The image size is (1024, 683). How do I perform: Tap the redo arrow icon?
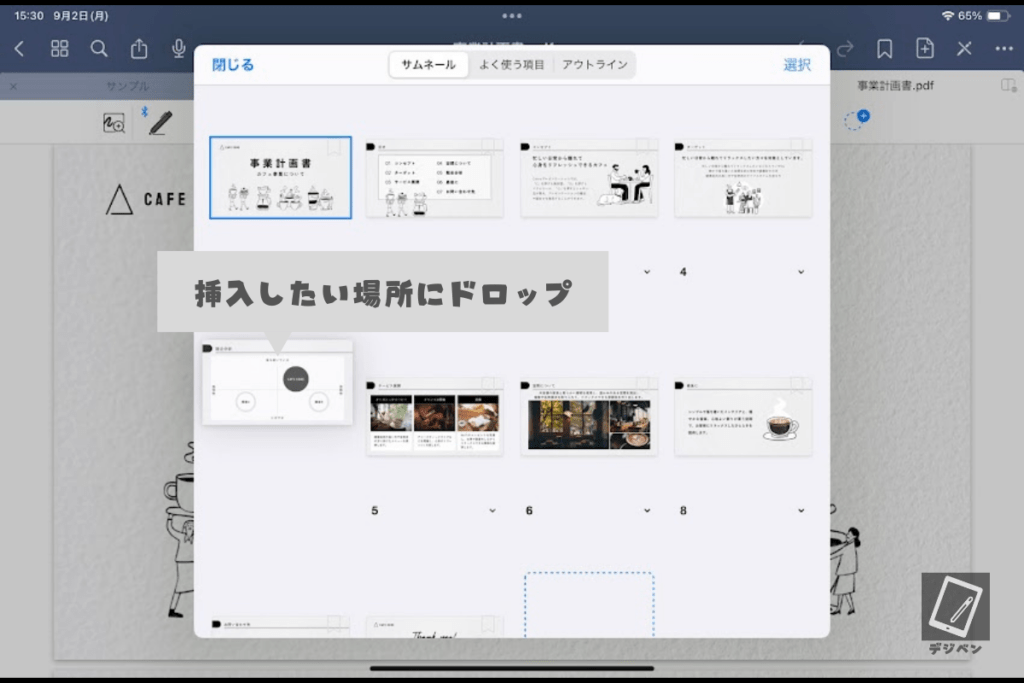845,48
